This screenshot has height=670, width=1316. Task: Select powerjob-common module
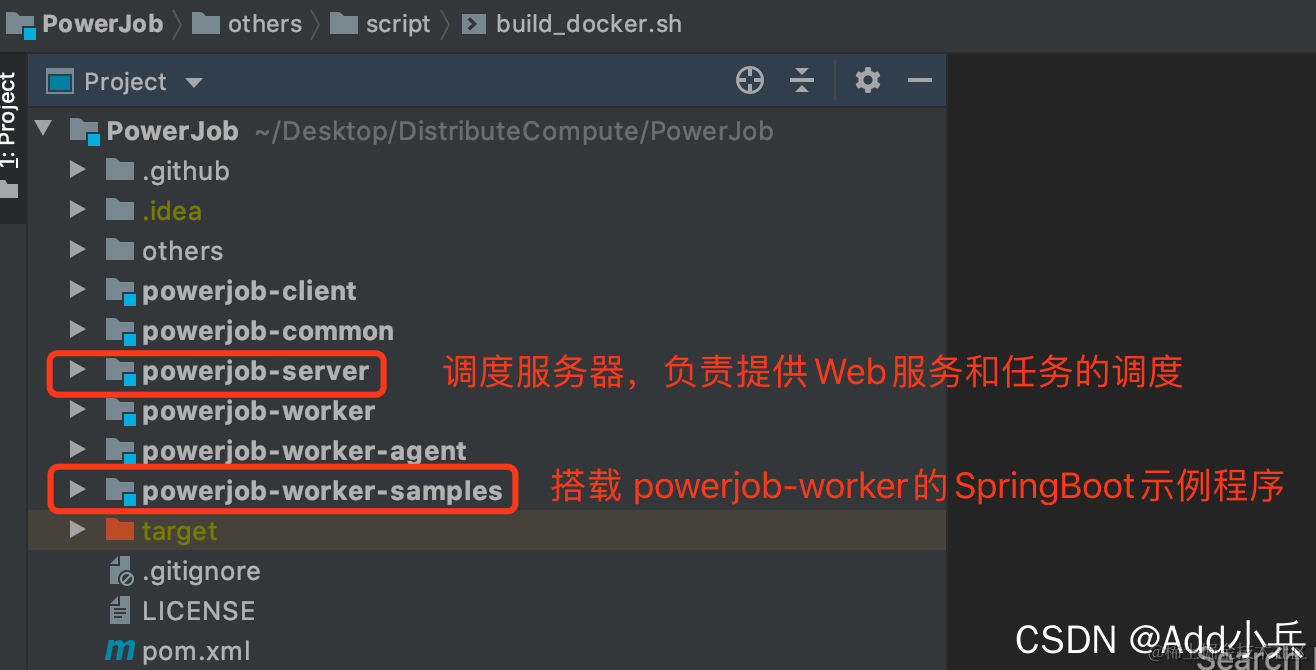(268, 331)
